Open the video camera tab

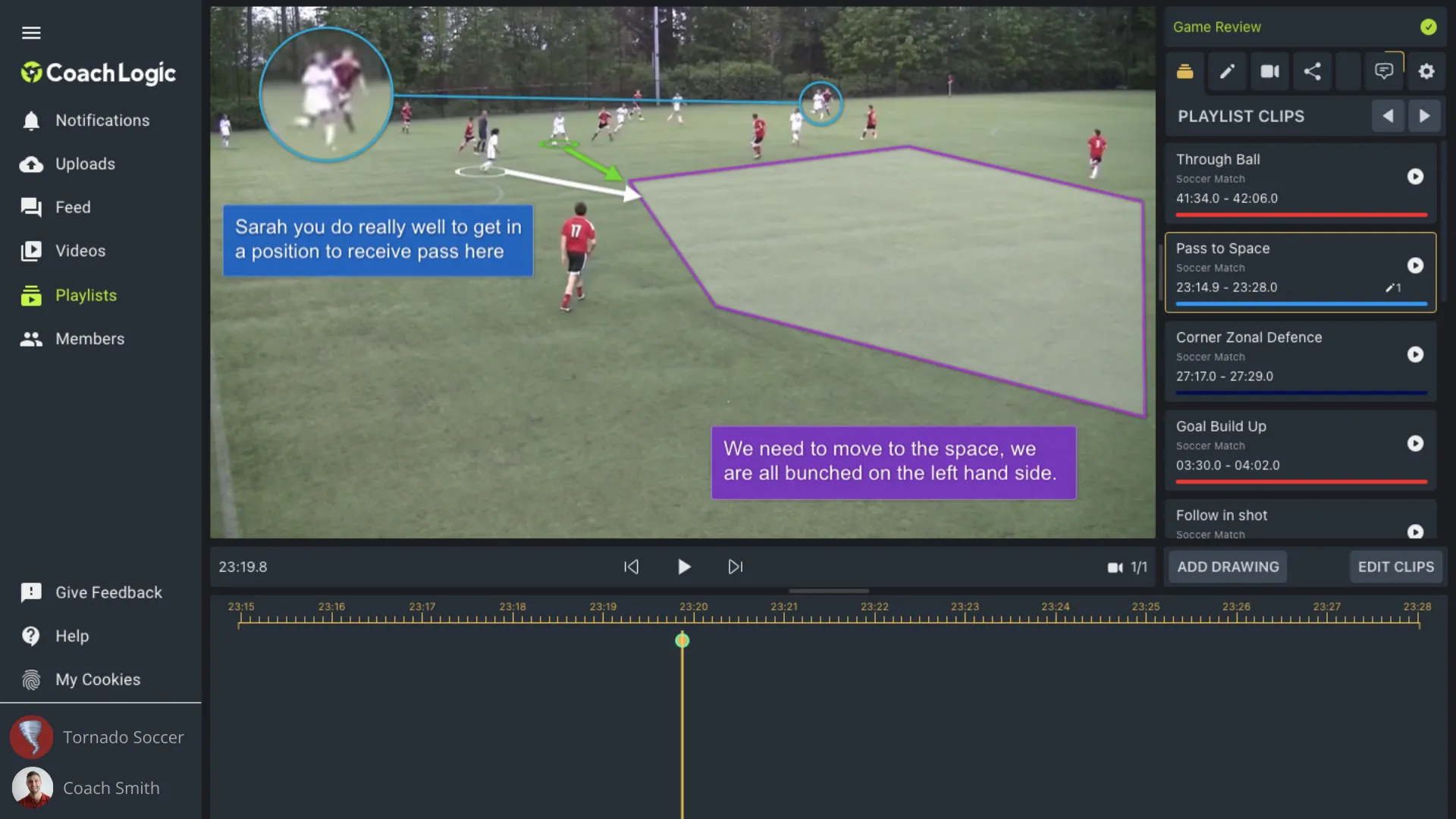tap(1269, 71)
